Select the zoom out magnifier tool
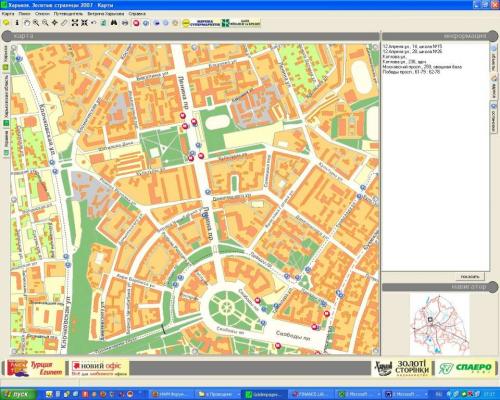 45,23
